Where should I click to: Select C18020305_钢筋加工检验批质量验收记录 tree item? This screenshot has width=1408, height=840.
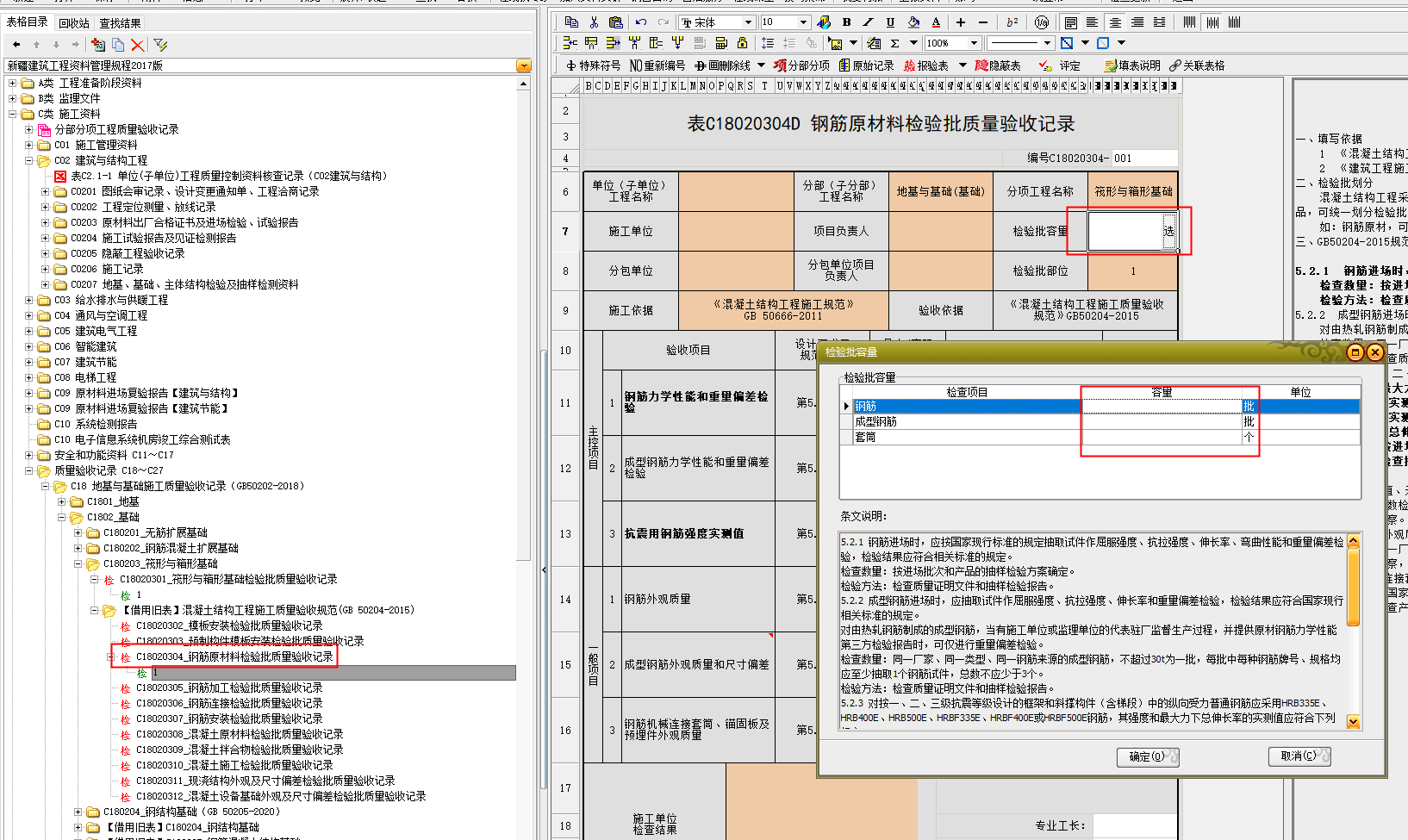(229, 688)
